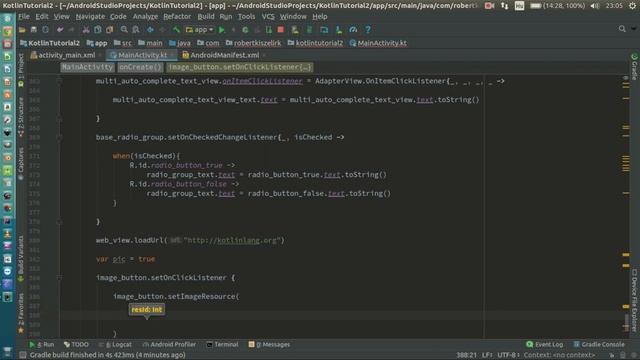640x360 pixels.
Task: Open the Build menu
Action: [x=206, y=17]
